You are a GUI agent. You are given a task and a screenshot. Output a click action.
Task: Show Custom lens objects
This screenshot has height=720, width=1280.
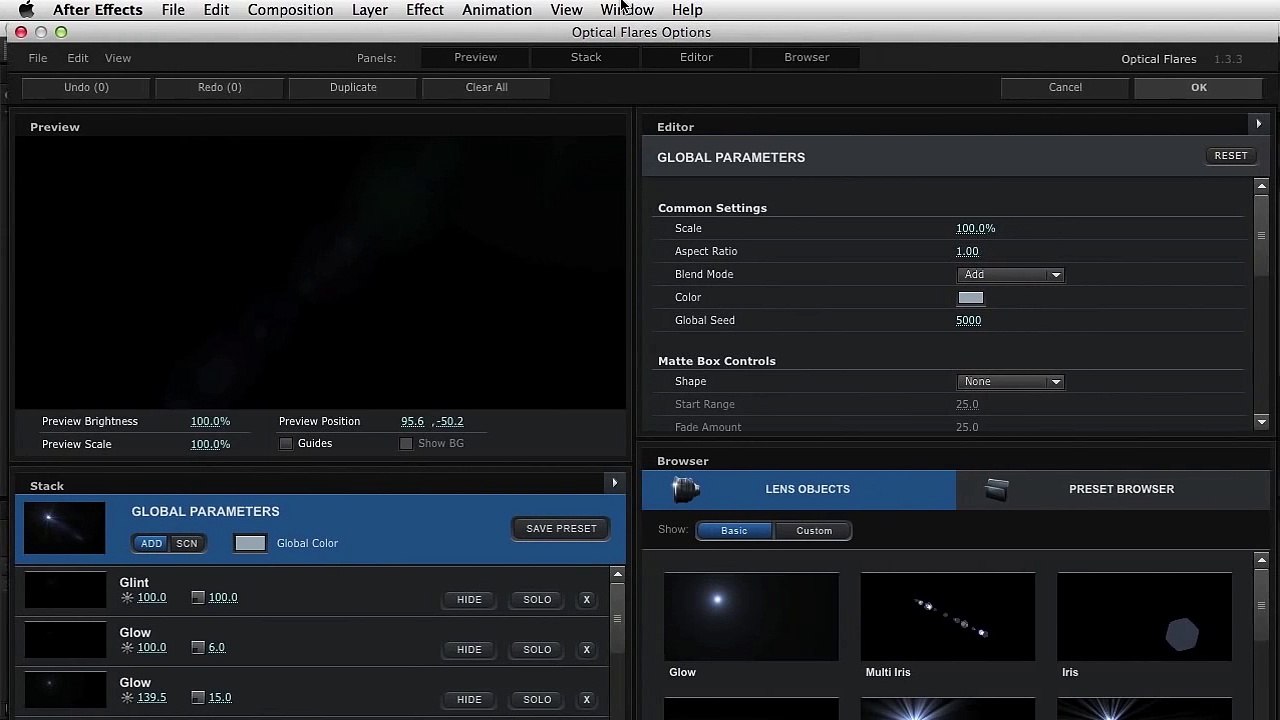click(814, 531)
